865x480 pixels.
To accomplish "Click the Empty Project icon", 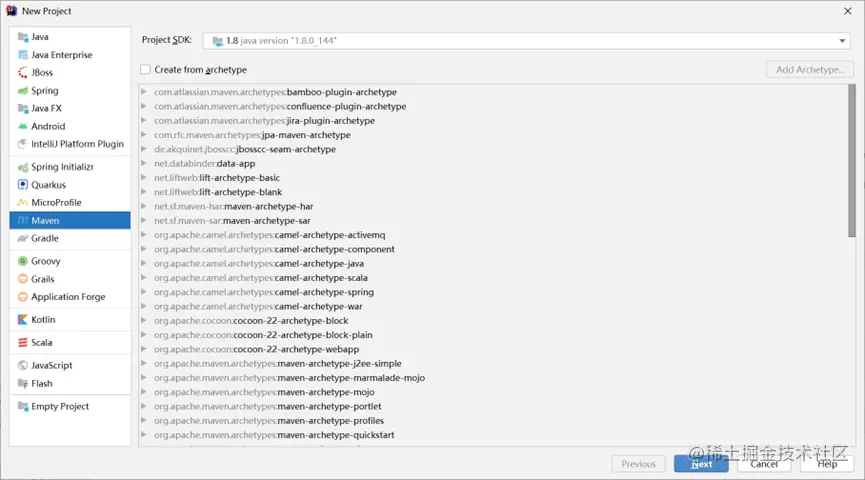I will coord(23,406).
